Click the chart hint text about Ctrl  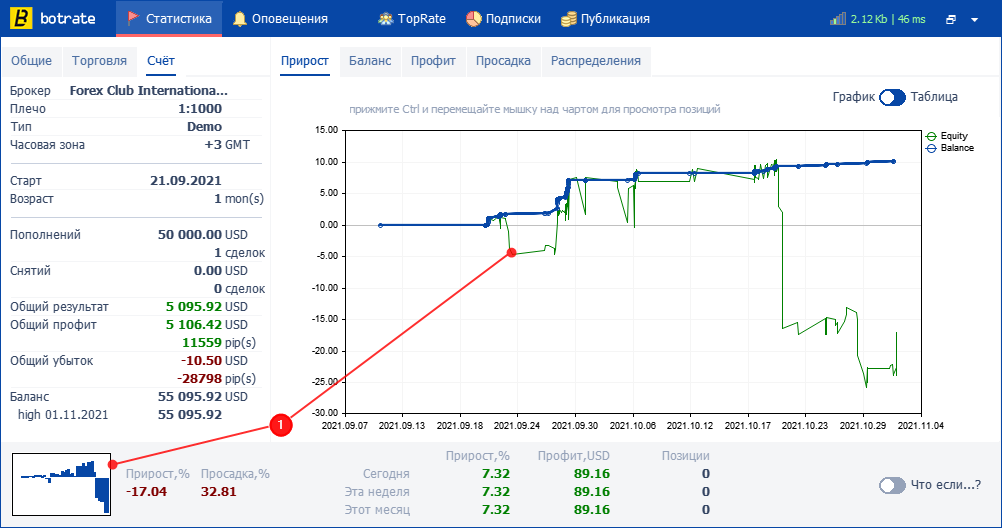(x=535, y=109)
